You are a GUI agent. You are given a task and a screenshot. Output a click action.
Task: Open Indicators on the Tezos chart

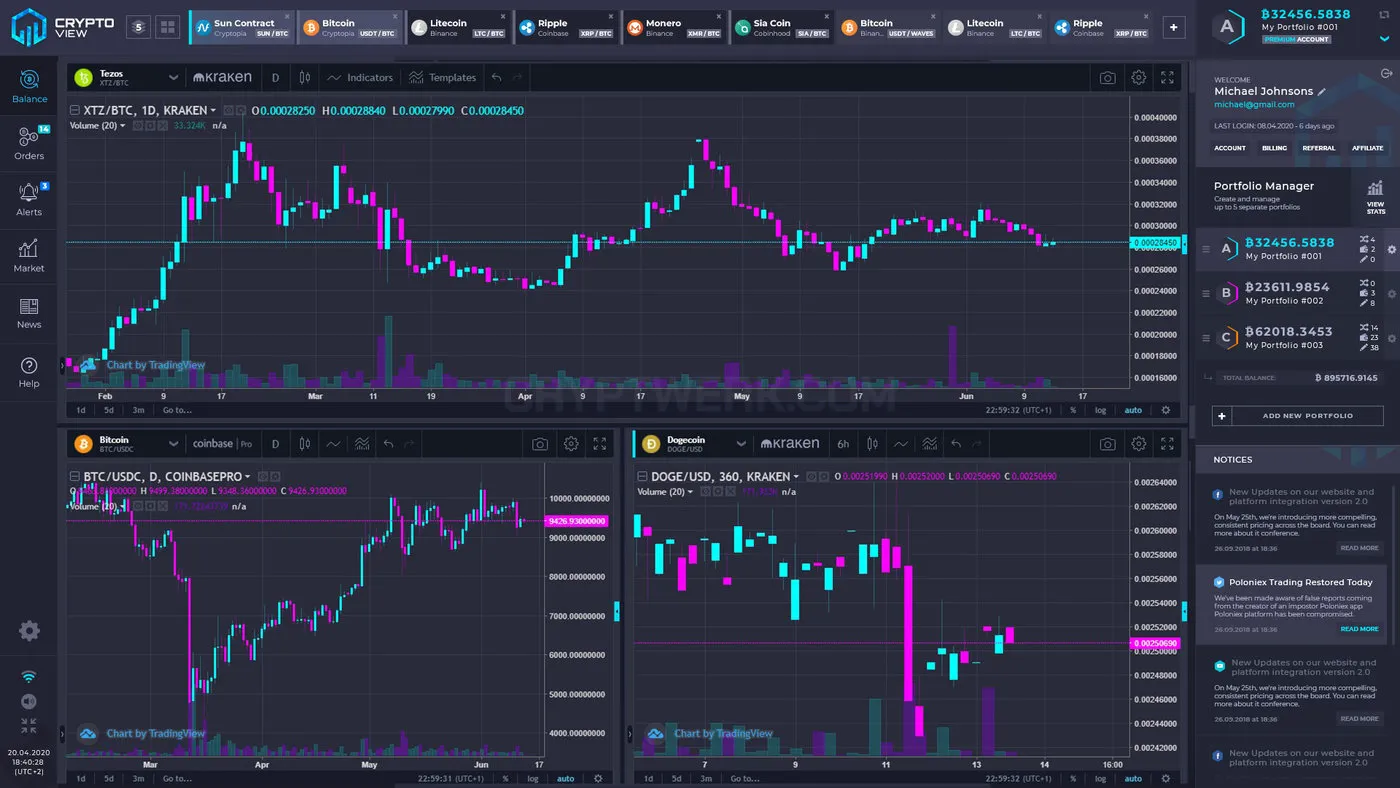360,77
